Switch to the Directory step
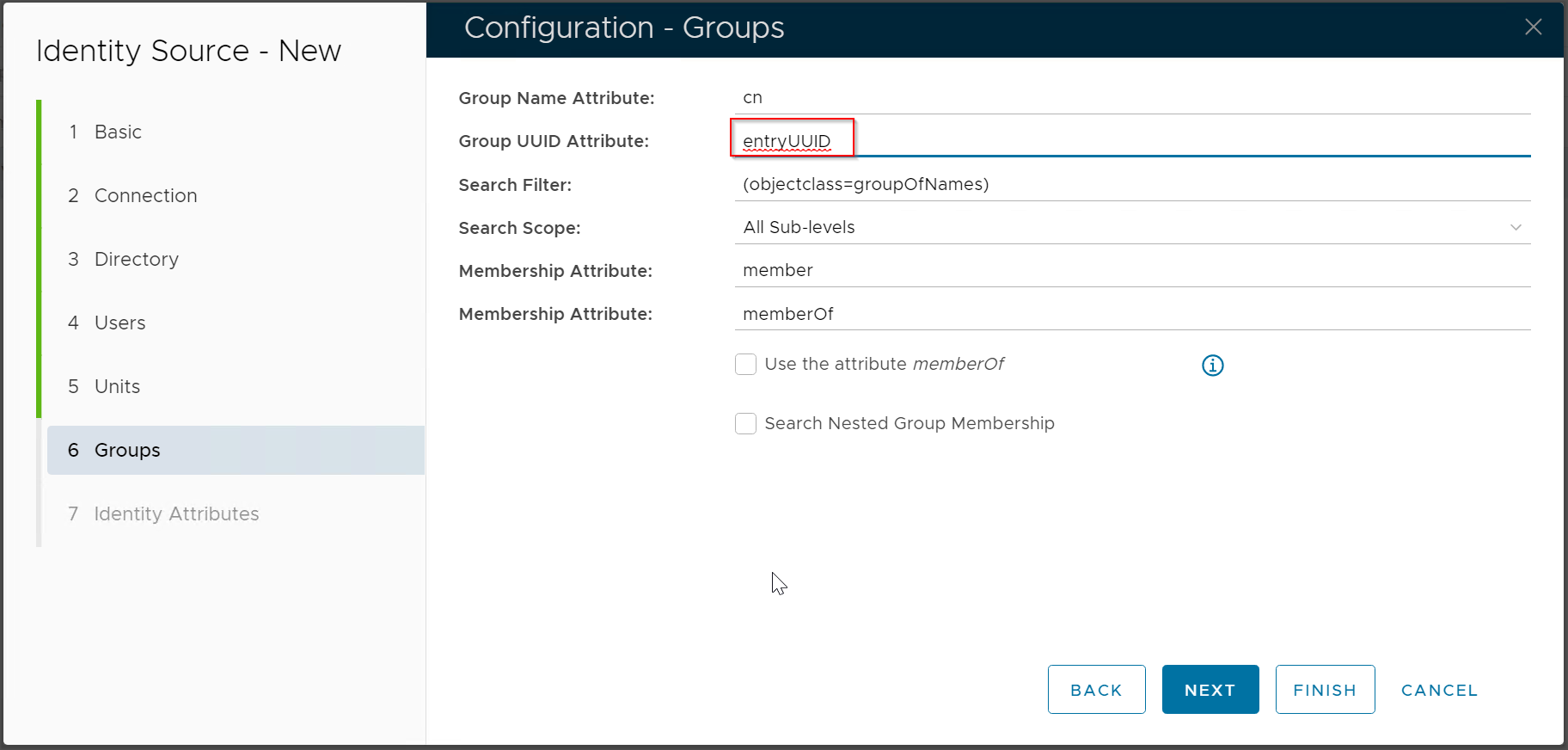1568x750 pixels. [136, 260]
